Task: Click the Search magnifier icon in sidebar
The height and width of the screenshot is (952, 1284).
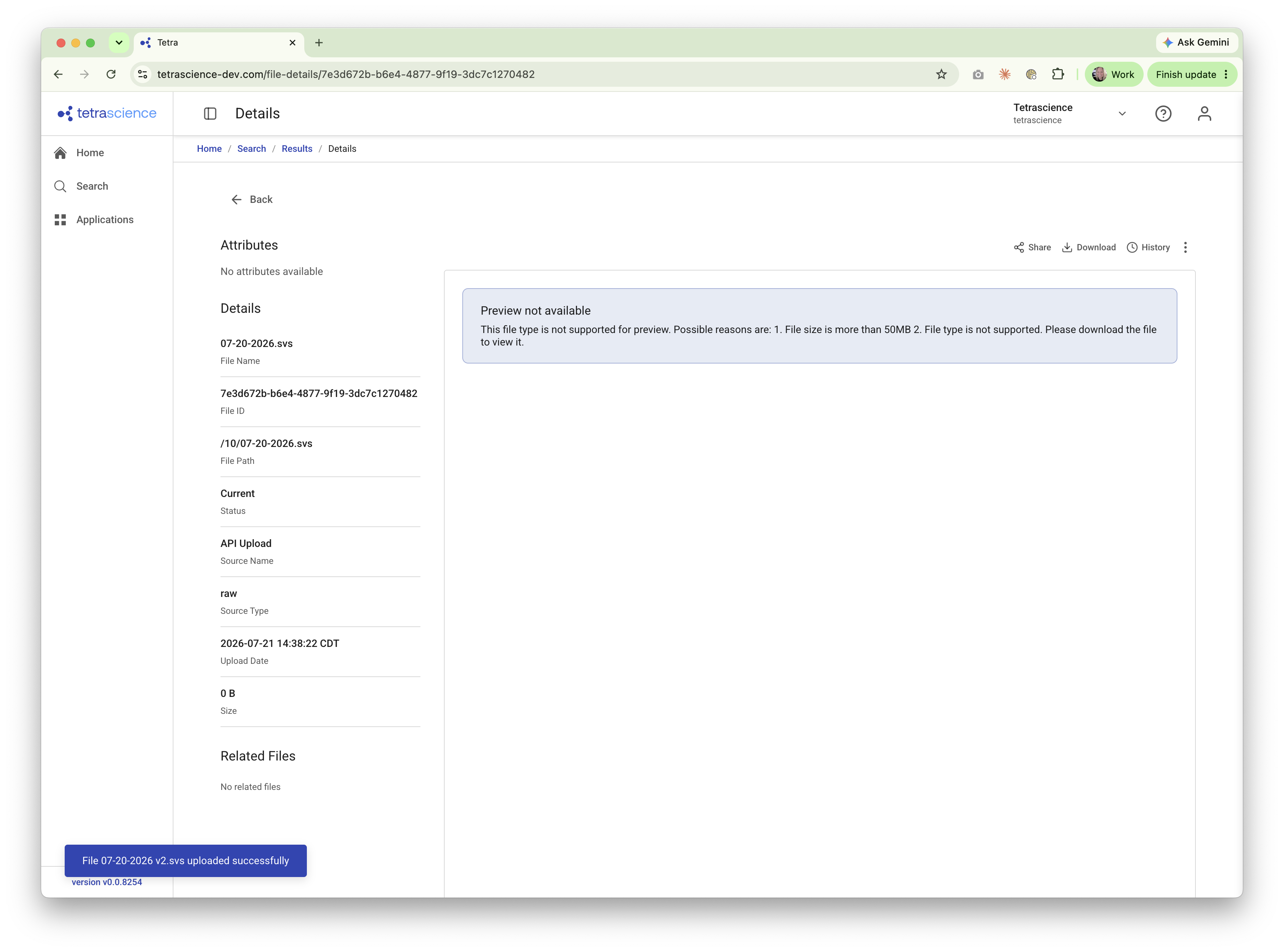Action: coord(60,186)
